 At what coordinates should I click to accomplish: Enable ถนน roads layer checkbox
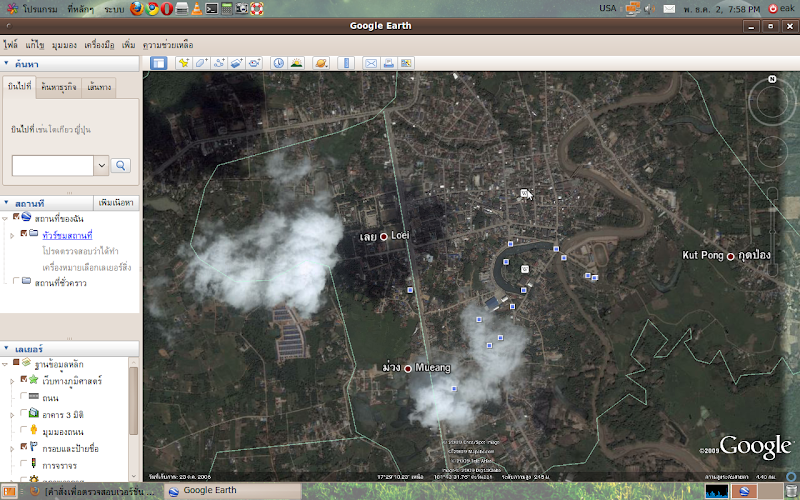[23, 396]
